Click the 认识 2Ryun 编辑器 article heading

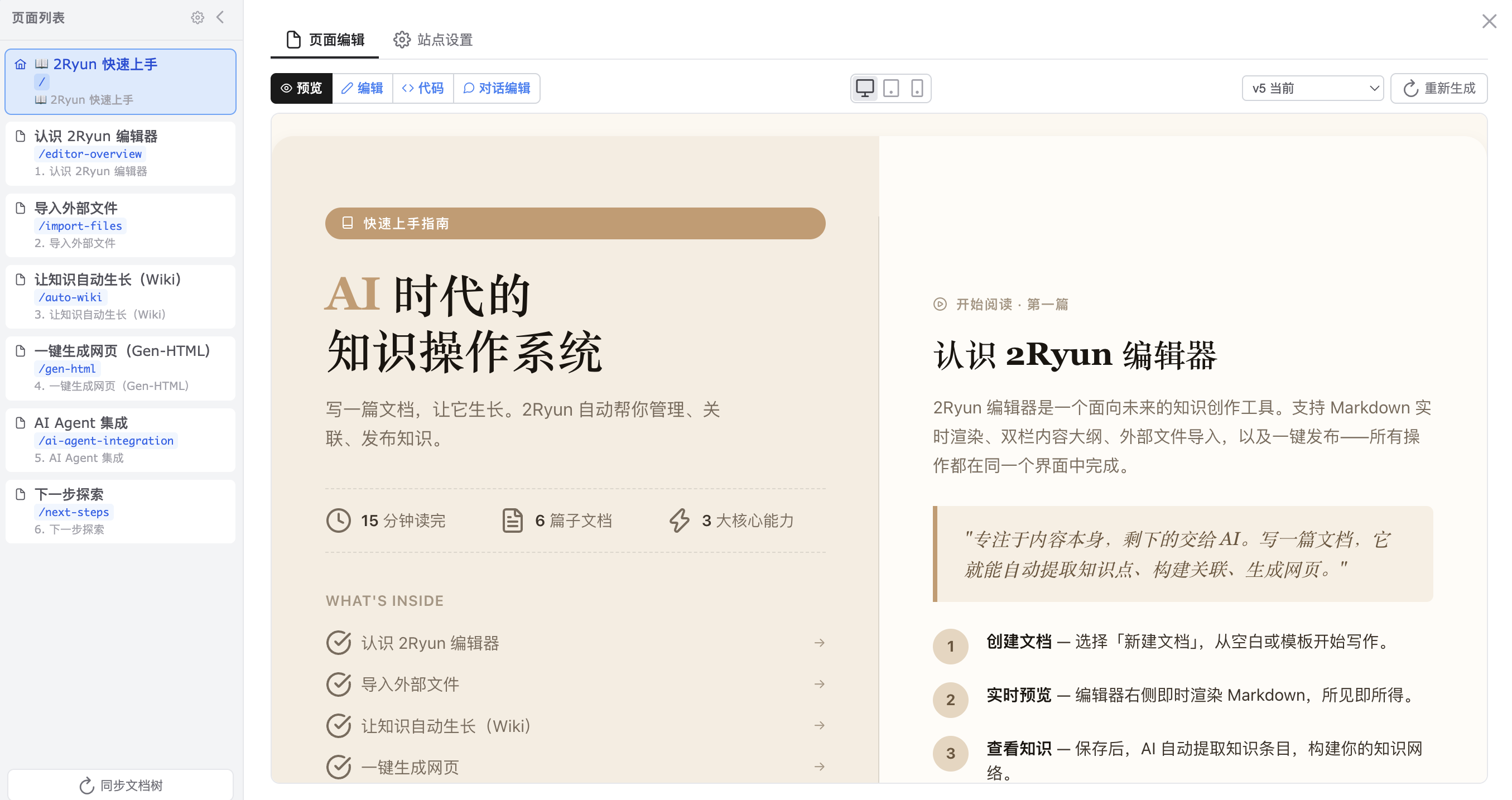click(1075, 355)
